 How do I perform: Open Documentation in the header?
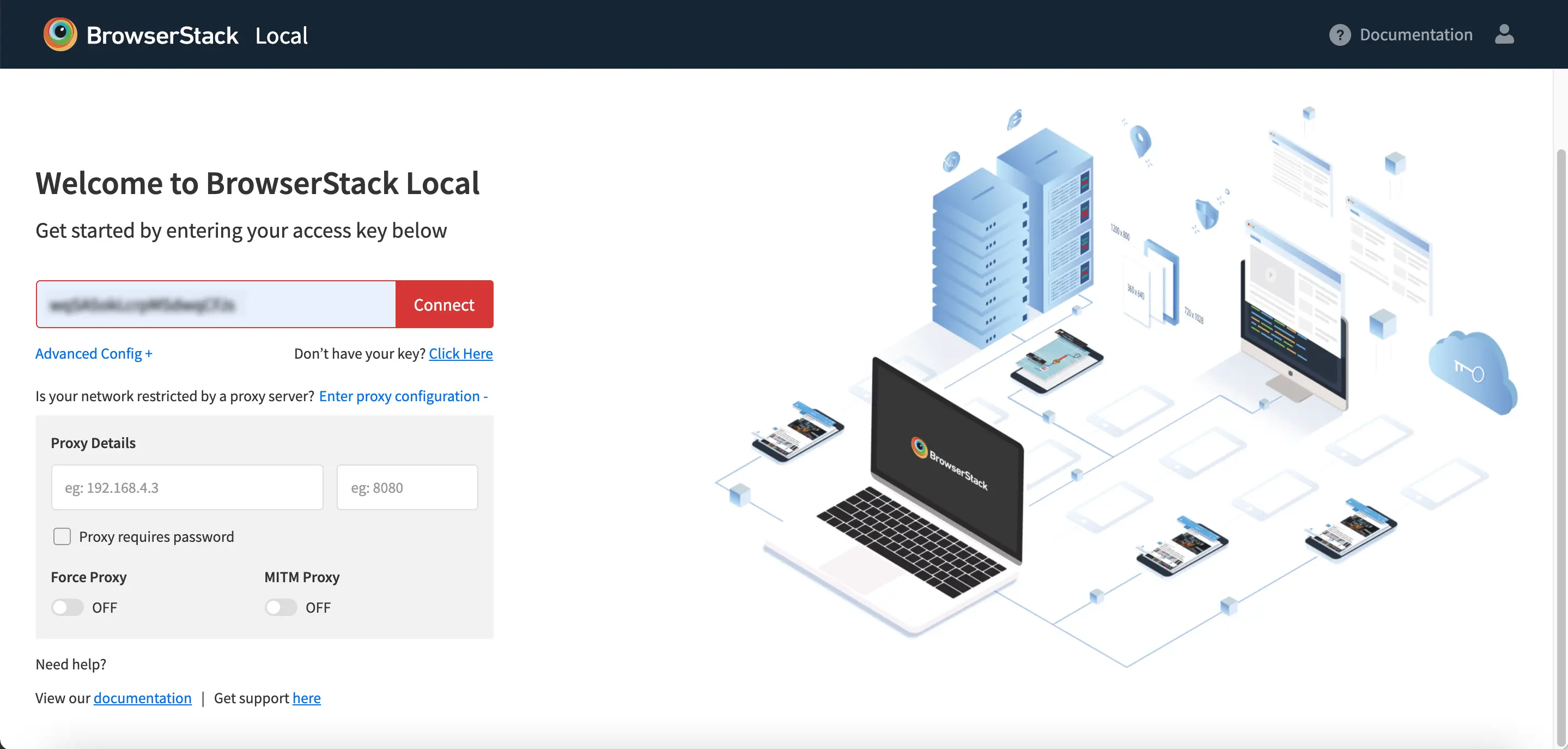(x=1416, y=35)
